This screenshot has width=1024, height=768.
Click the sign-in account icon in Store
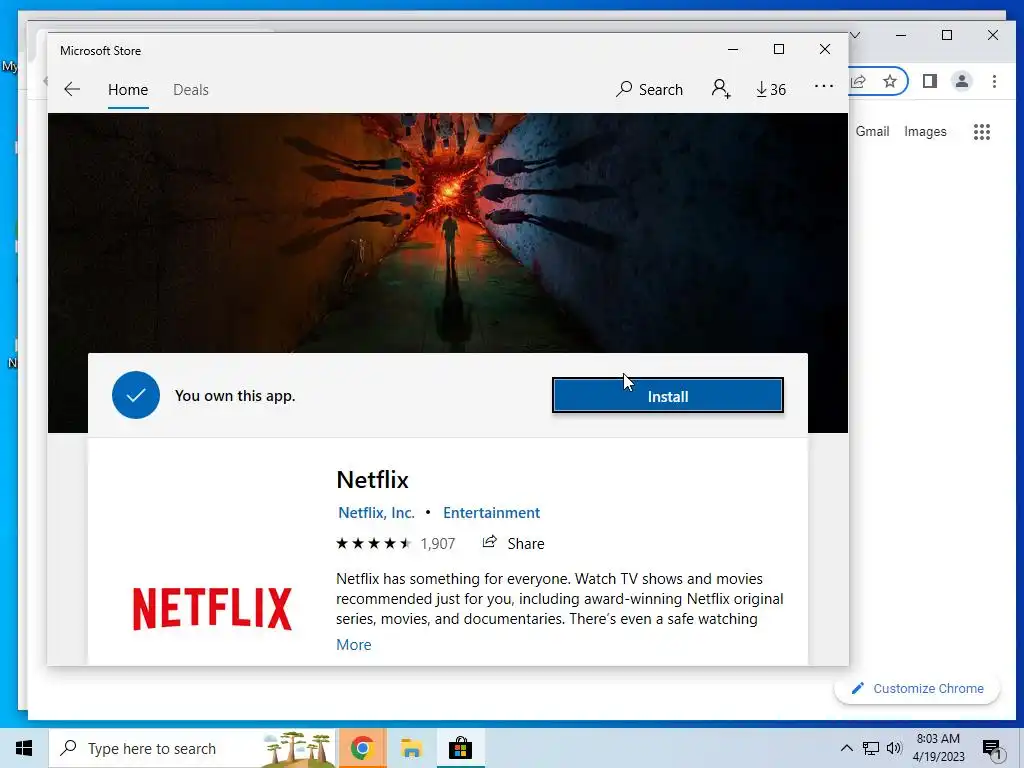[721, 89]
